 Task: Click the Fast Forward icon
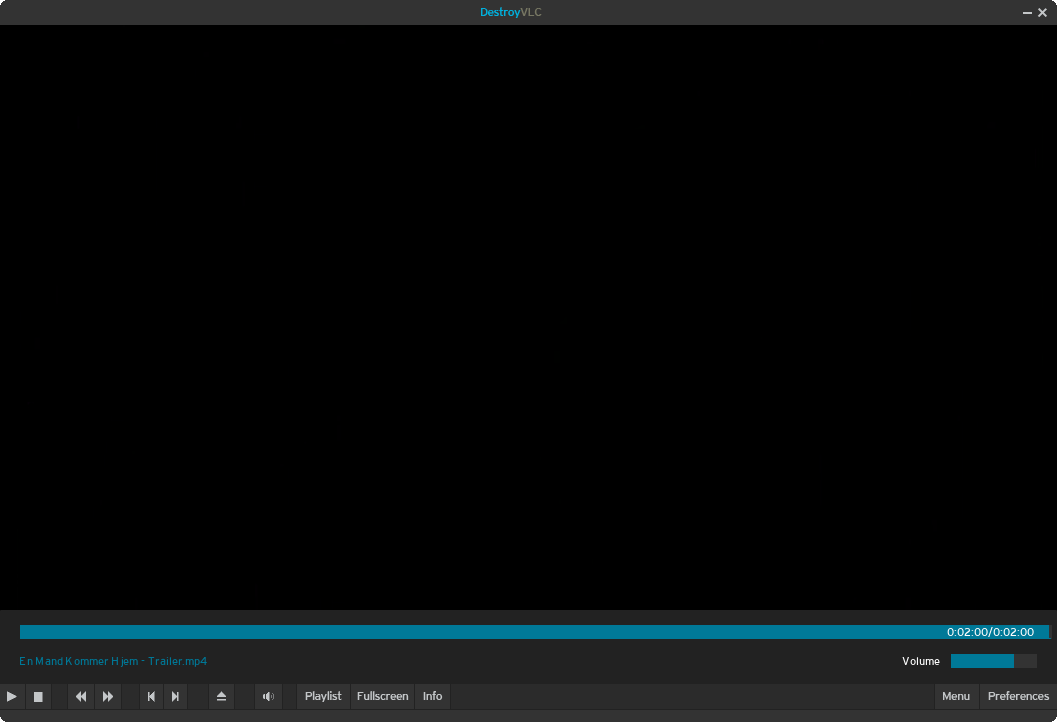(x=108, y=696)
